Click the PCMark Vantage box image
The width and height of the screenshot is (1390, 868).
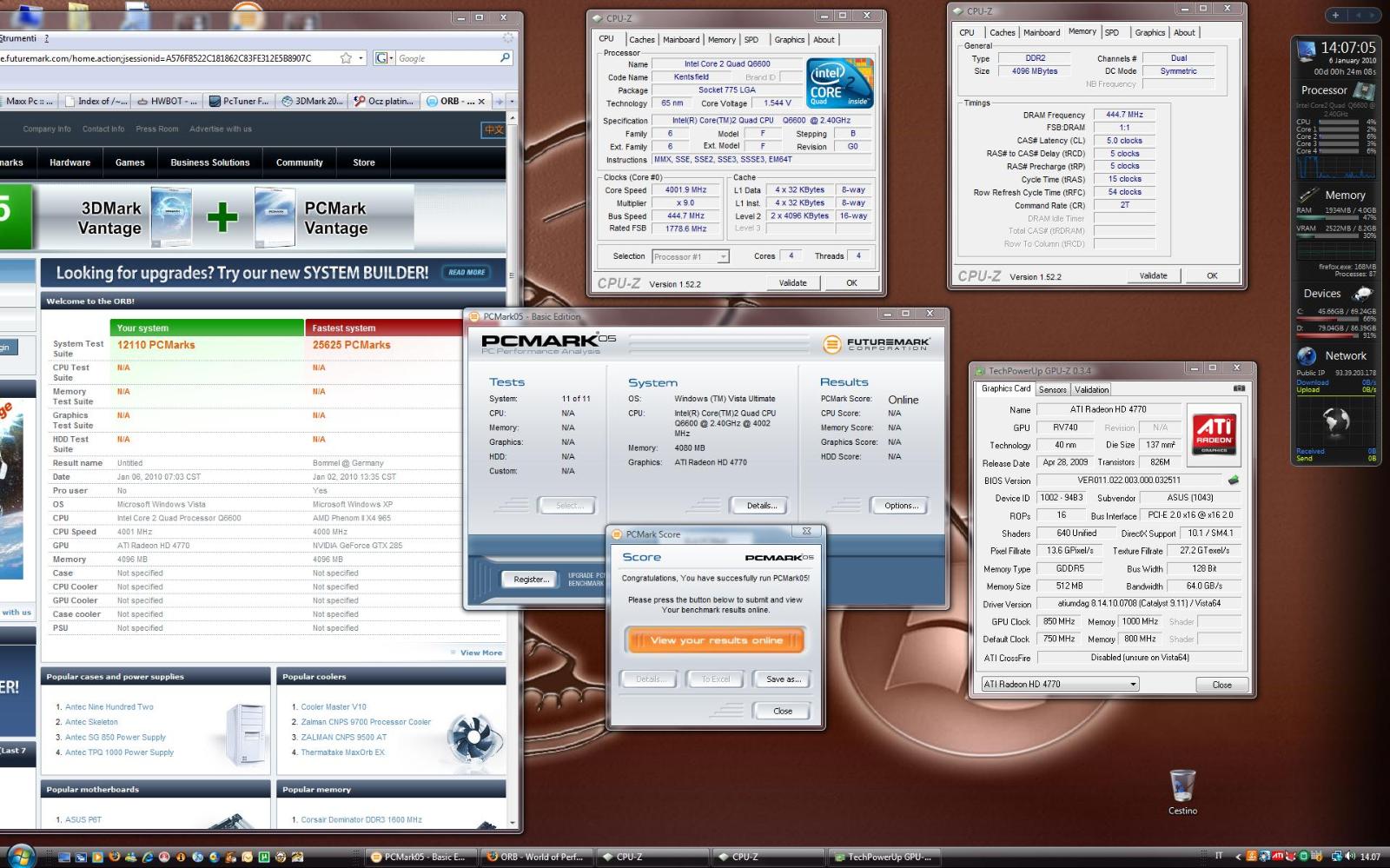pos(275,217)
